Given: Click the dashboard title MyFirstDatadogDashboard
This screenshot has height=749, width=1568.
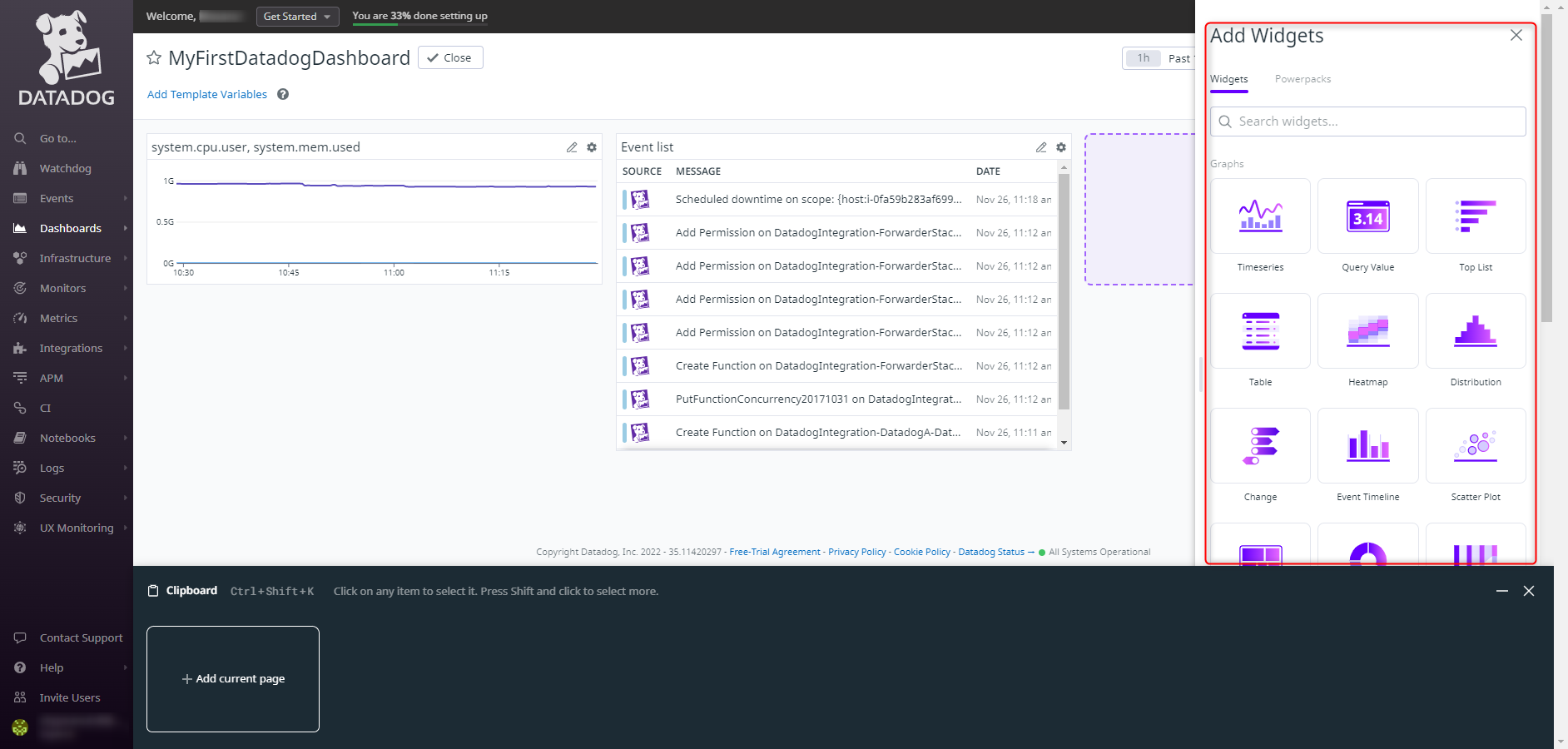Looking at the screenshot, I should (289, 57).
